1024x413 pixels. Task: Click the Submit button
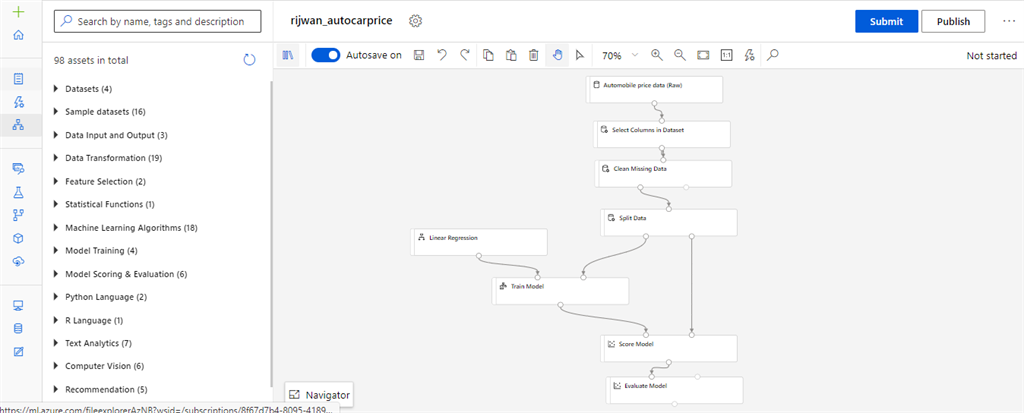(x=886, y=22)
